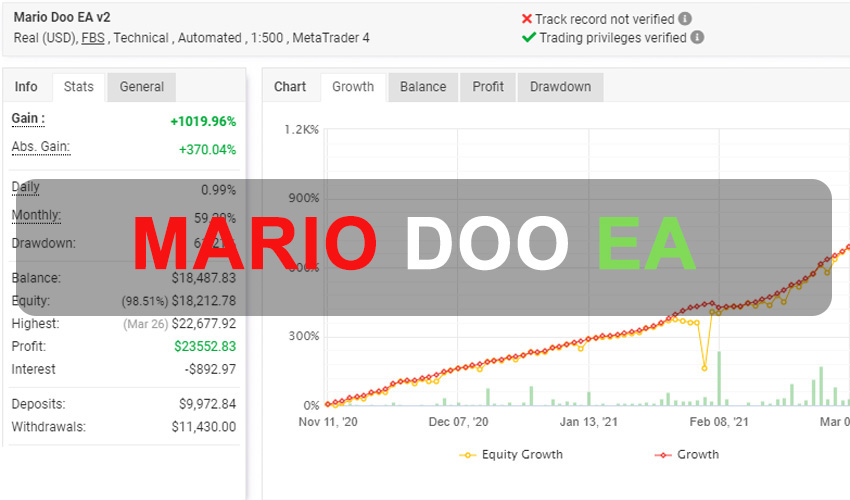
Task: View the Drawdown chart tab
Action: [x=561, y=87]
